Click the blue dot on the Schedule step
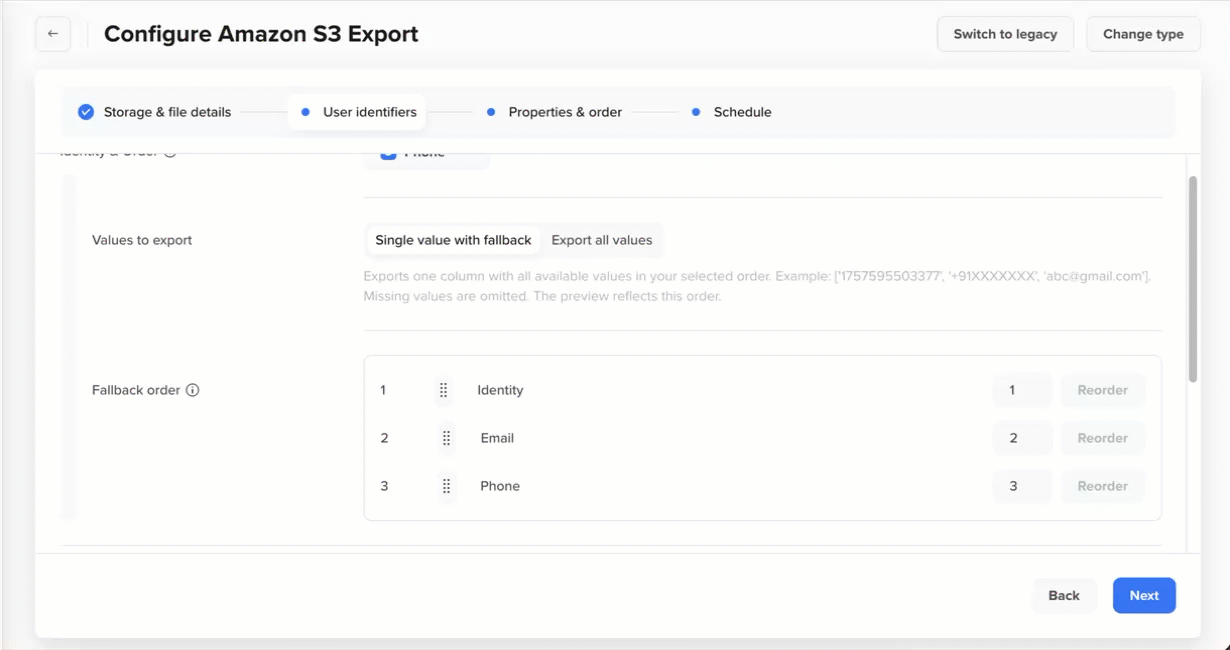Screen dimensions: 1230x650 [x=695, y=112]
